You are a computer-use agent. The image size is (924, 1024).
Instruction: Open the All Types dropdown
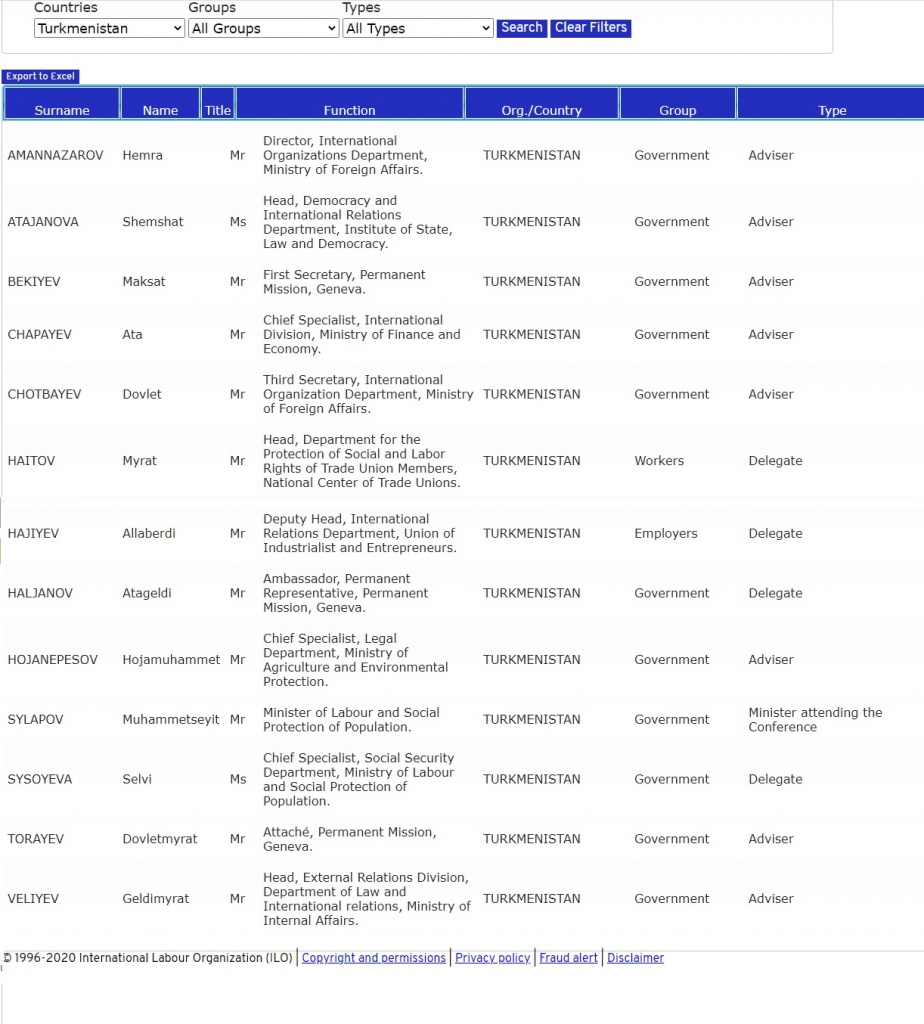click(x=417, y=29)
